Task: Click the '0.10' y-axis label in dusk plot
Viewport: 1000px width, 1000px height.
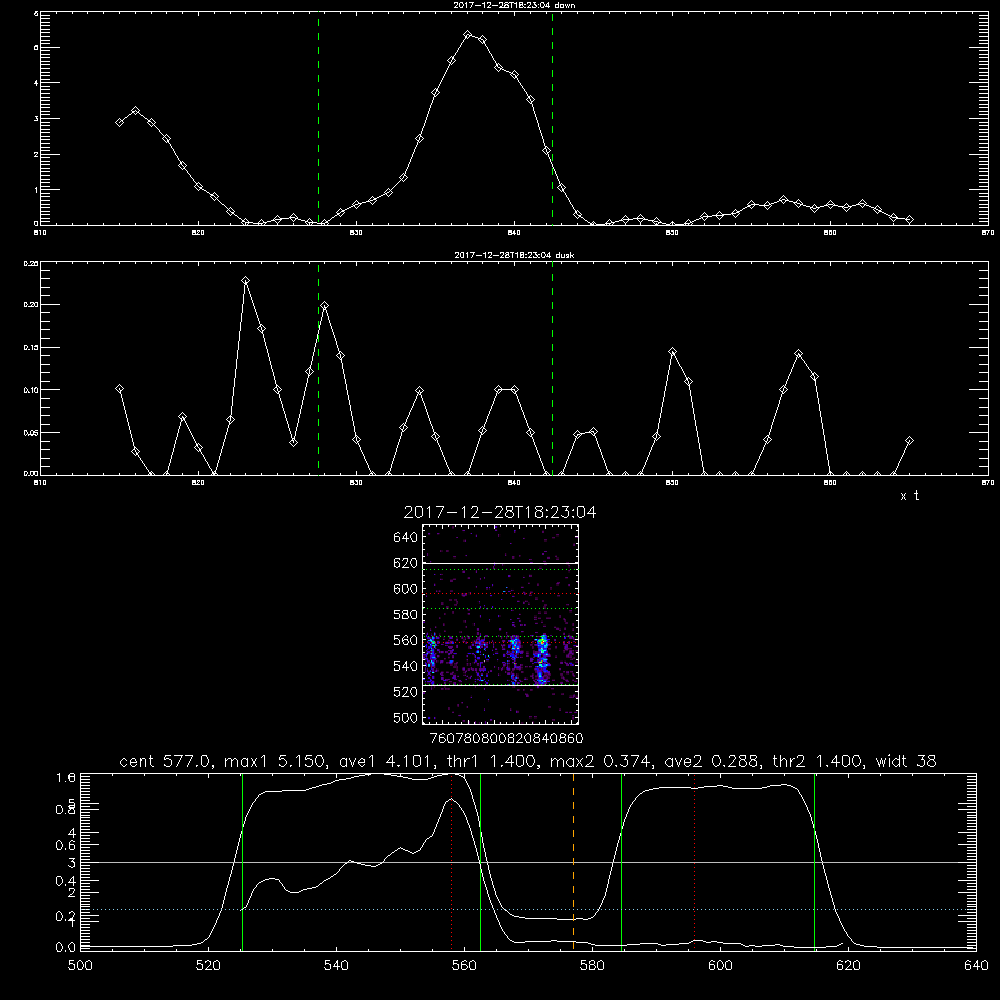Action: click(x=31, y=390)
